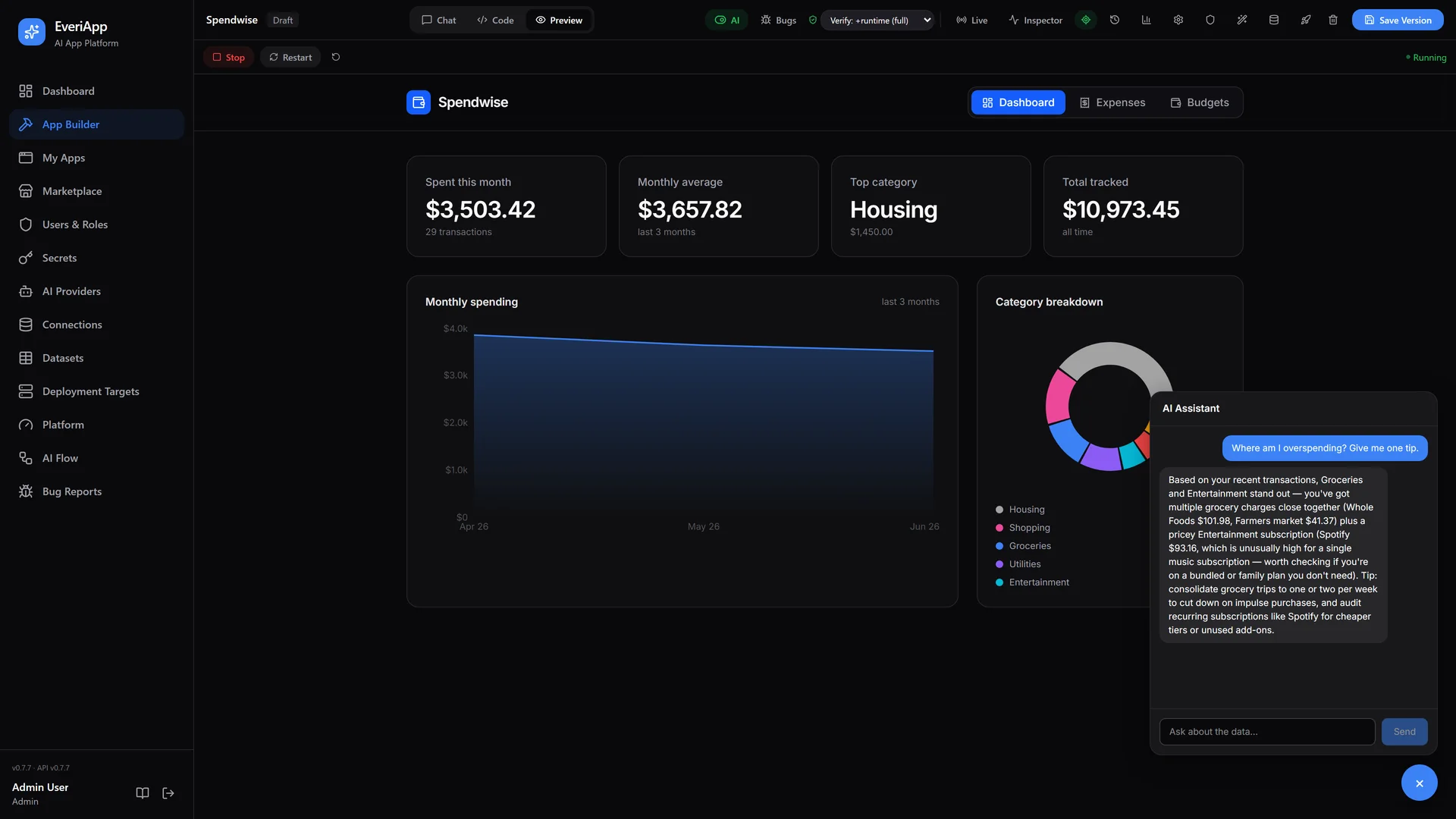Click the Admin User name

tap(40, 787)
